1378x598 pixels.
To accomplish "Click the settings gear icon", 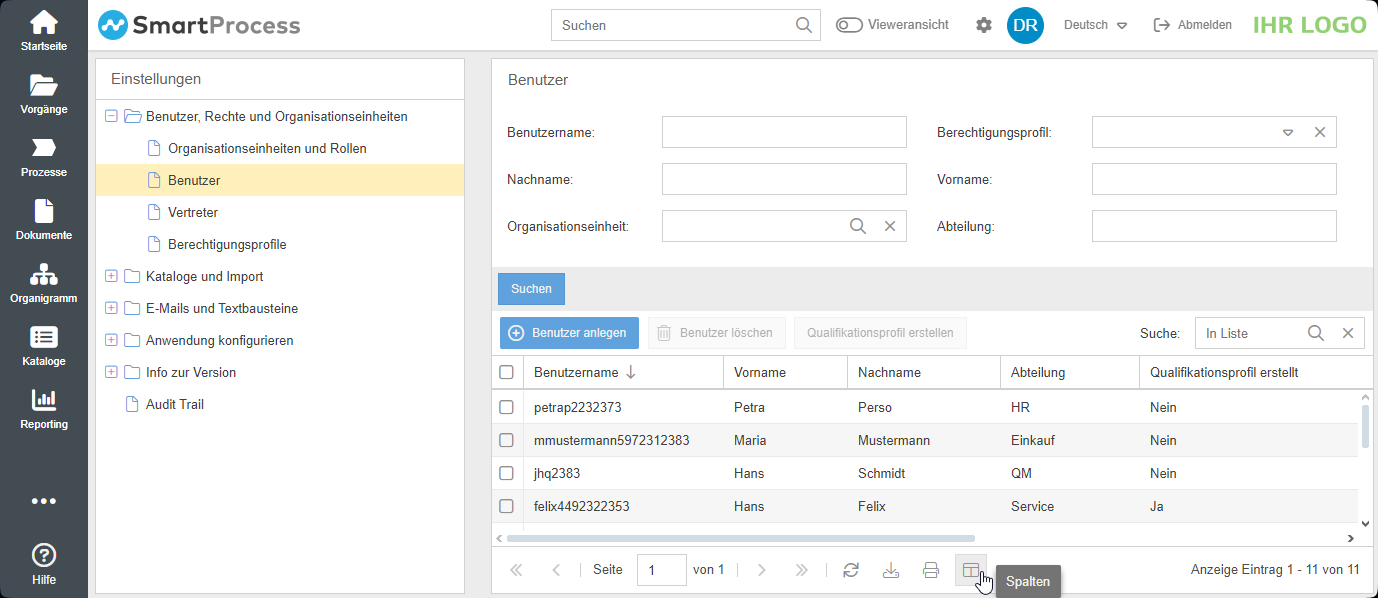I will pos(984,25).
